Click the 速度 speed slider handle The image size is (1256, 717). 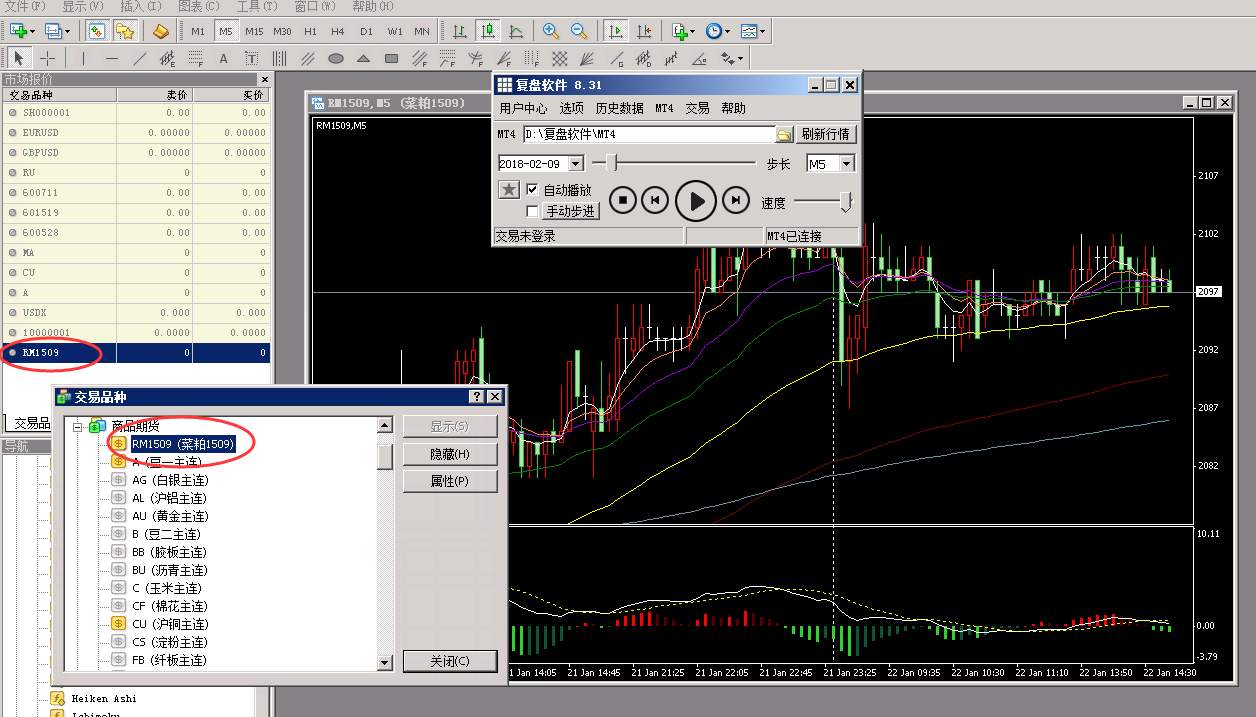(846, 202)
